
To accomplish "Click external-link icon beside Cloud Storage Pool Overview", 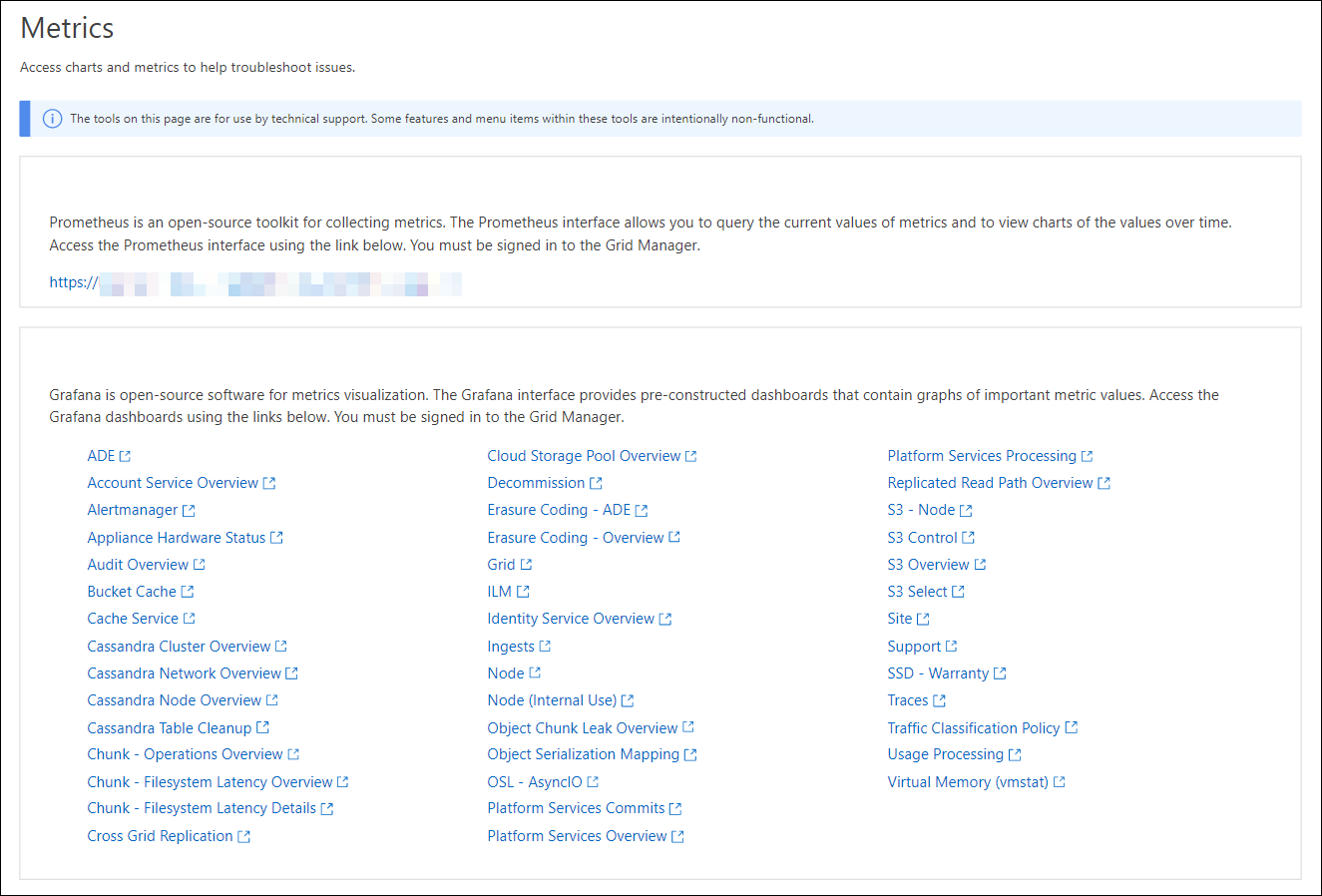I will pyautogui.click(x=690, y=456).
